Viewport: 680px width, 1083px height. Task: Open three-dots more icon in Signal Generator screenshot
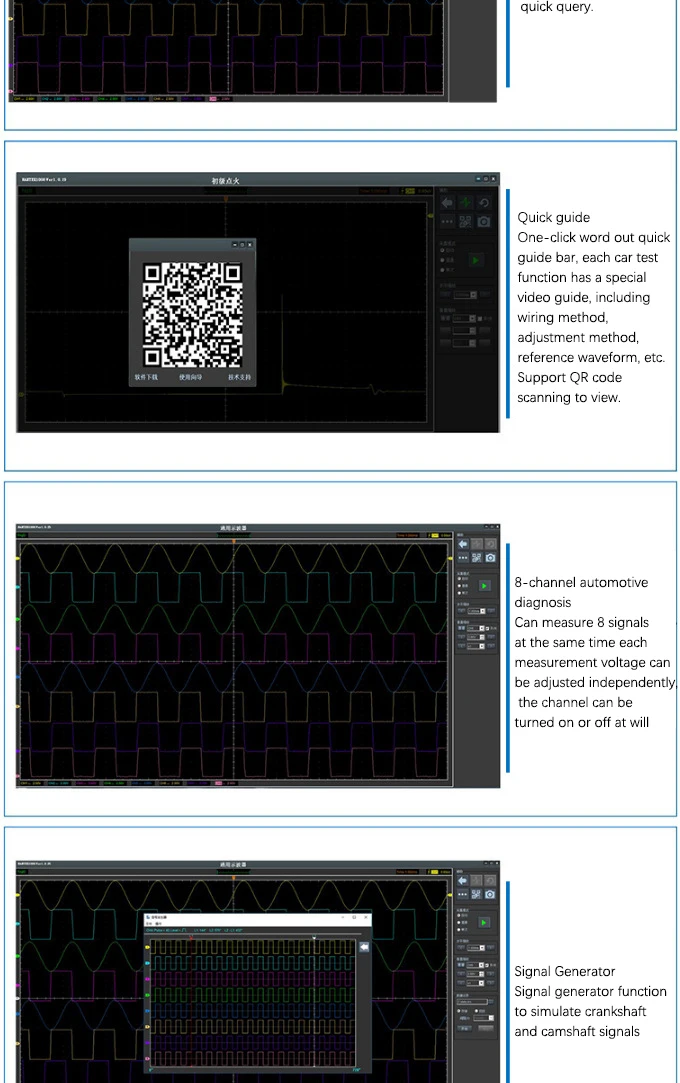tap(463, 894)
